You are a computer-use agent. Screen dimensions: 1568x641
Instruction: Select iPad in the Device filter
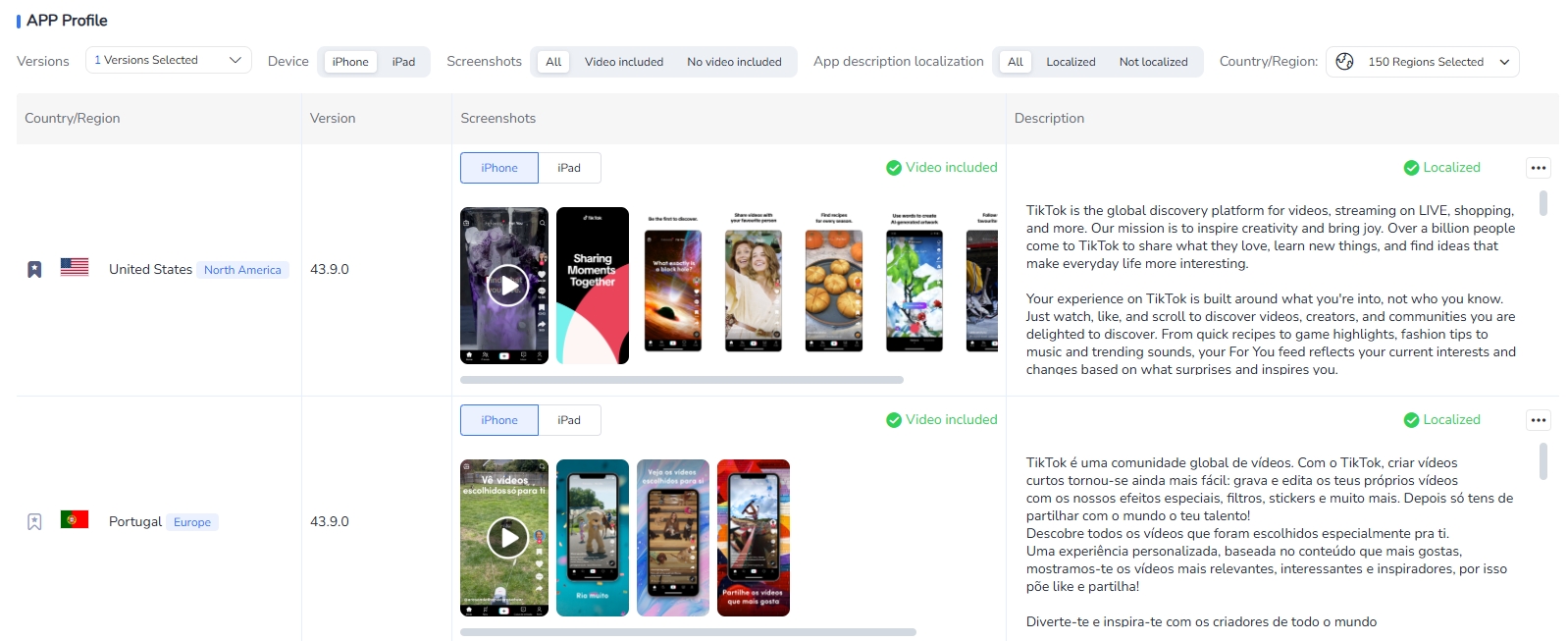point(403,62)
